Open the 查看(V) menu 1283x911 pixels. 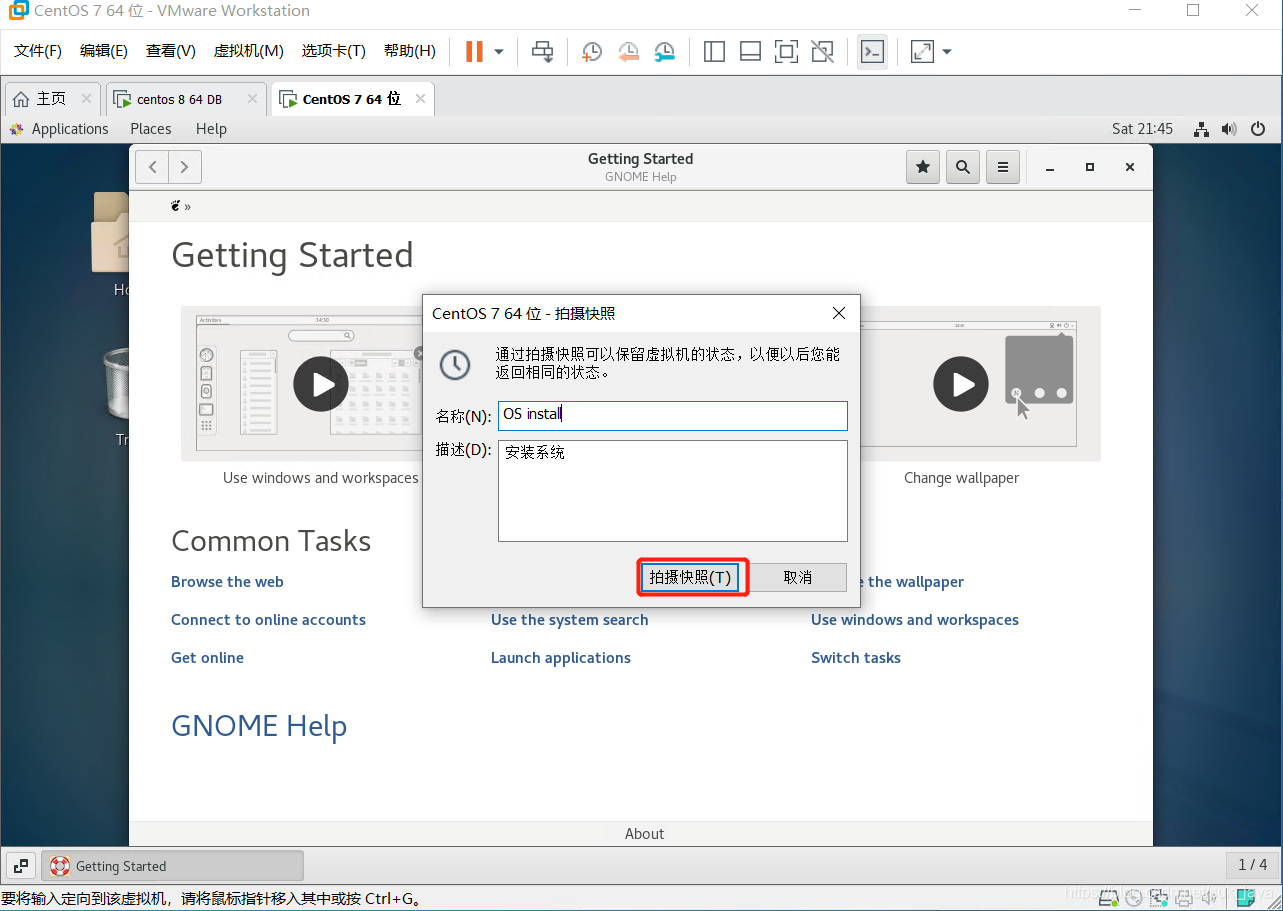tap(171, 51)
